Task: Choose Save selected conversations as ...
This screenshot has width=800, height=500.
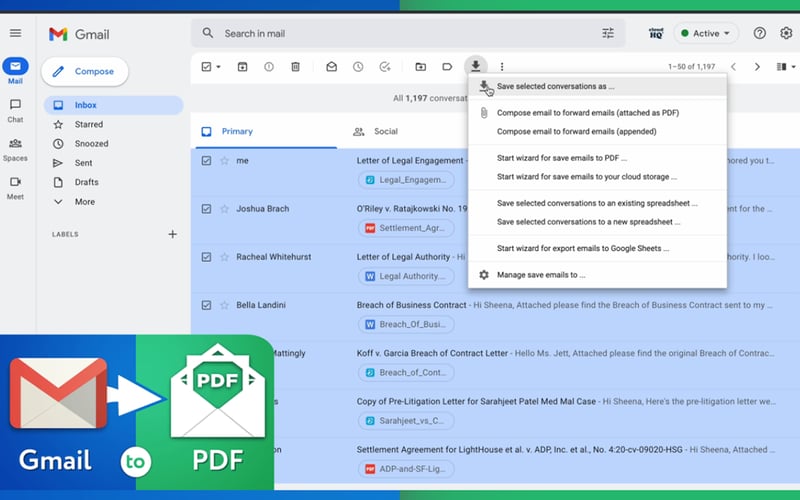Action: (597, 87)
